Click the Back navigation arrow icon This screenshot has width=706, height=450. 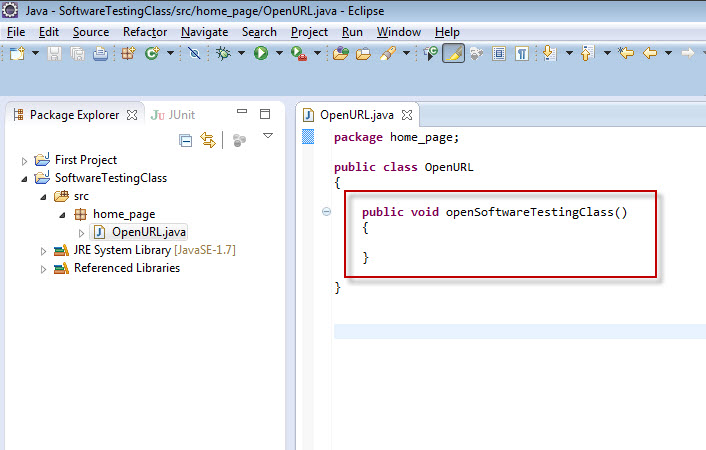pos(650,54)
